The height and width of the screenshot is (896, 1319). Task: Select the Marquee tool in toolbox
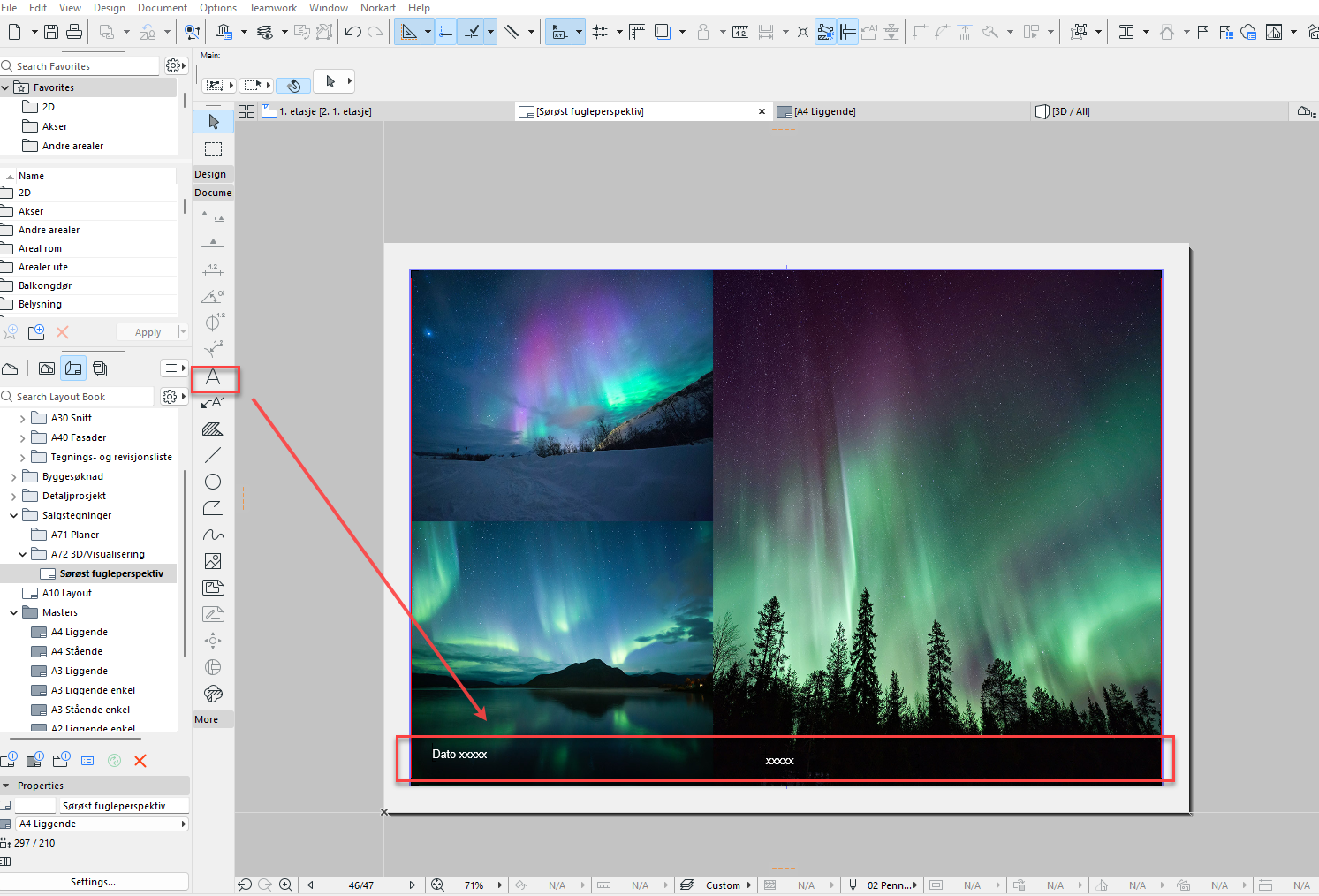point(213,148)
